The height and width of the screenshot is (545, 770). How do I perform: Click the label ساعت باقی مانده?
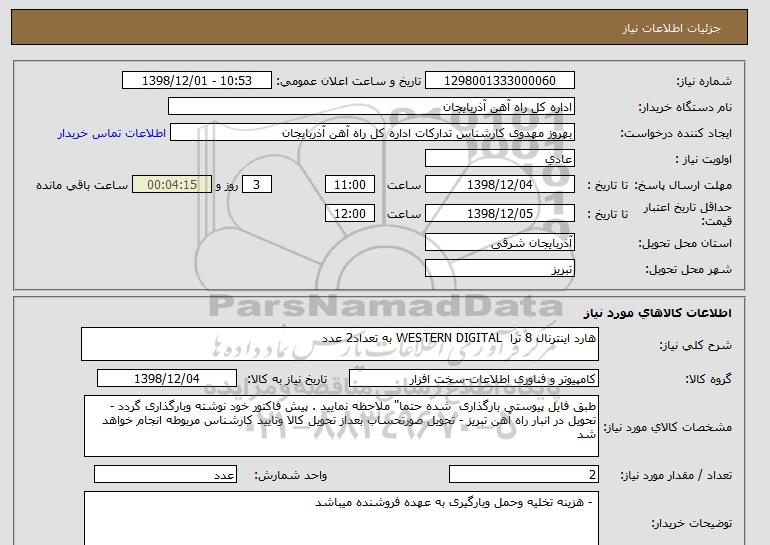[x=82, y=186]
